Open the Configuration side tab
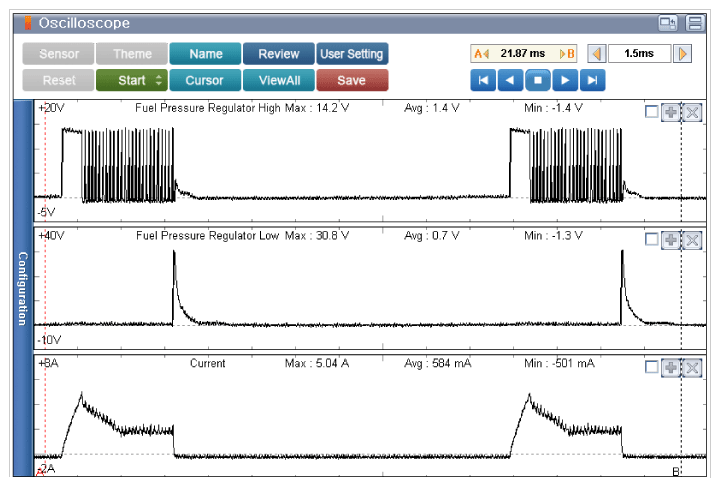Image resolution: width=720 pixels, height=487 pixels. coord(22,288)
